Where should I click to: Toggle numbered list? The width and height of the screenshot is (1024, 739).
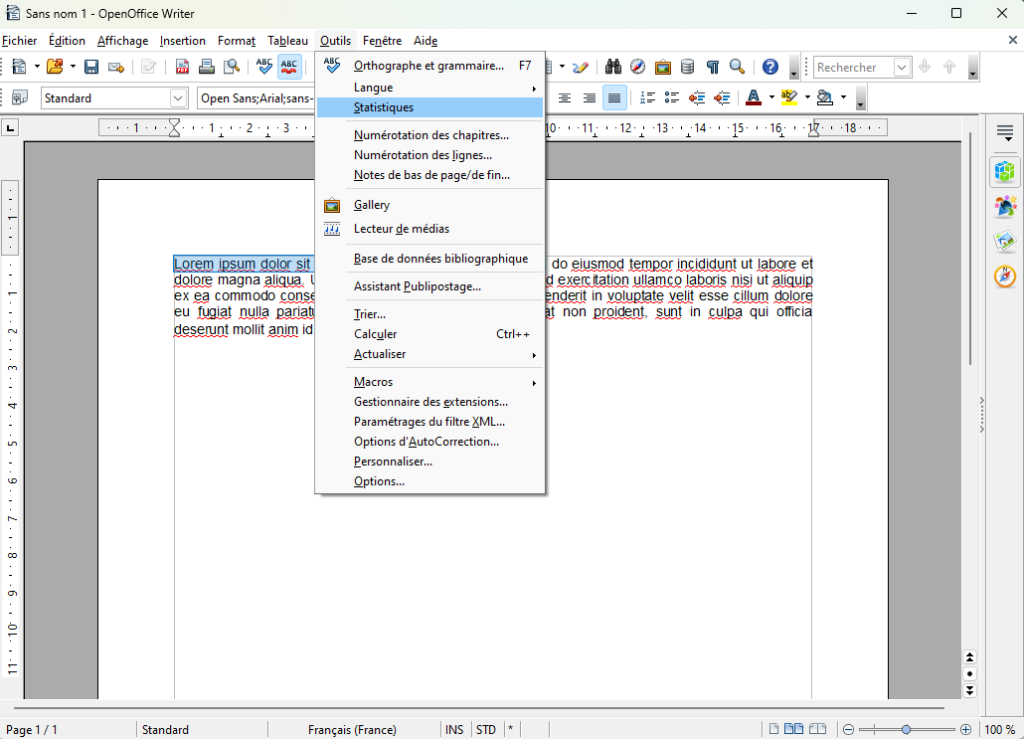point(647,98)
